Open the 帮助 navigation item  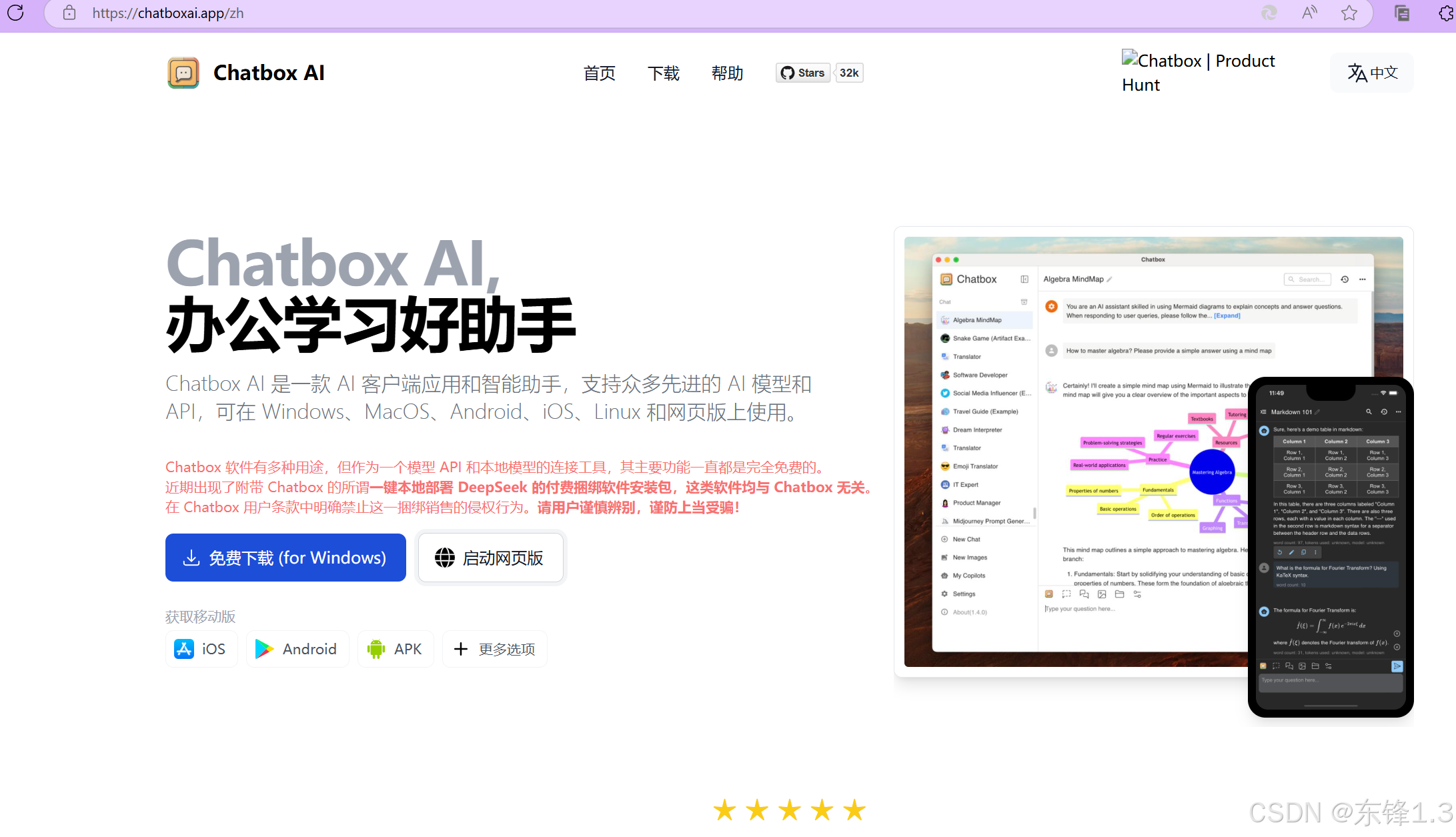point(727,73)
